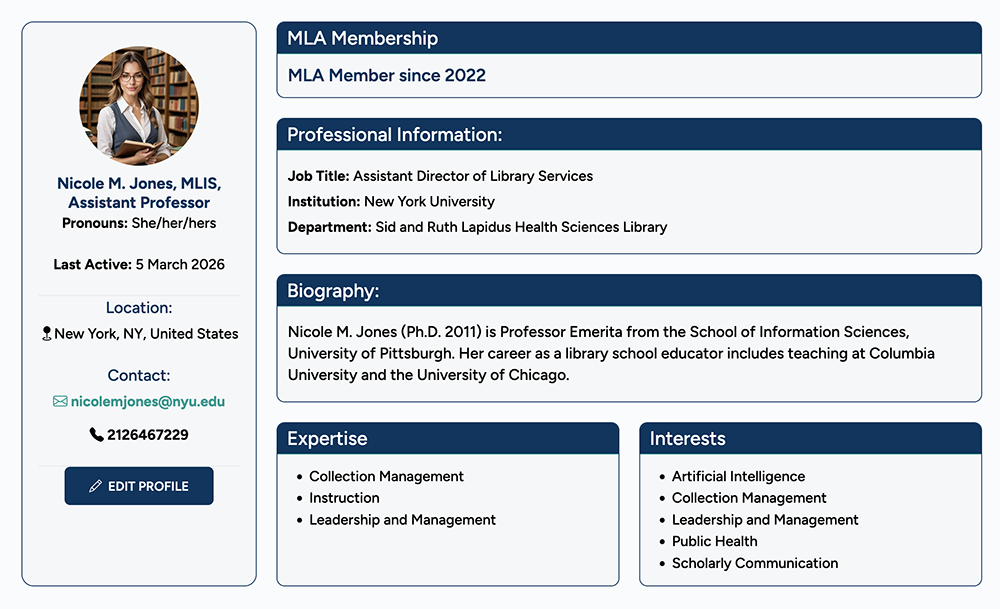Viewport: 1000px width, 609px height.
Task: Select Public Health interest item
Action: coord(714,542)
